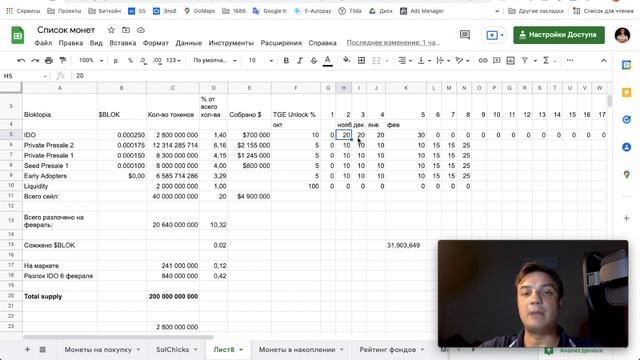
Task: Merge the selected cells
Action: (x=376, y=60)
